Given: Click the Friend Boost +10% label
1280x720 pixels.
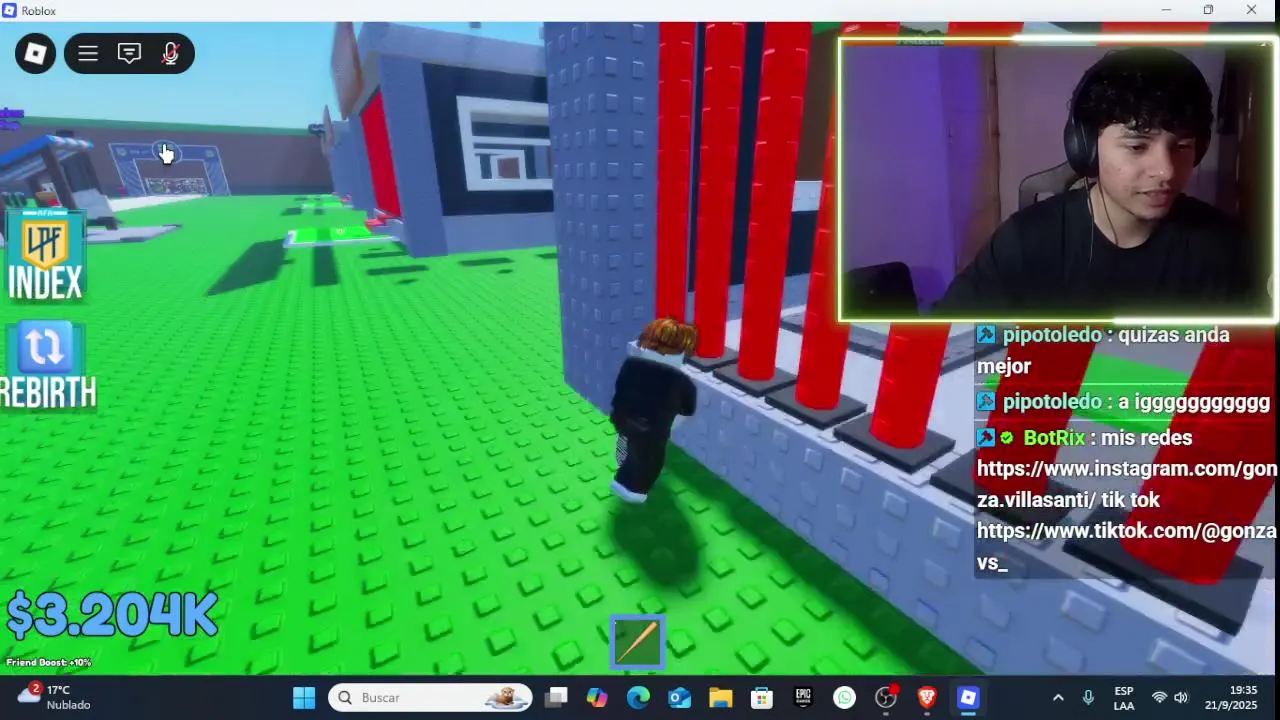Looking at the screenshot, I should (x=49, y=662).
